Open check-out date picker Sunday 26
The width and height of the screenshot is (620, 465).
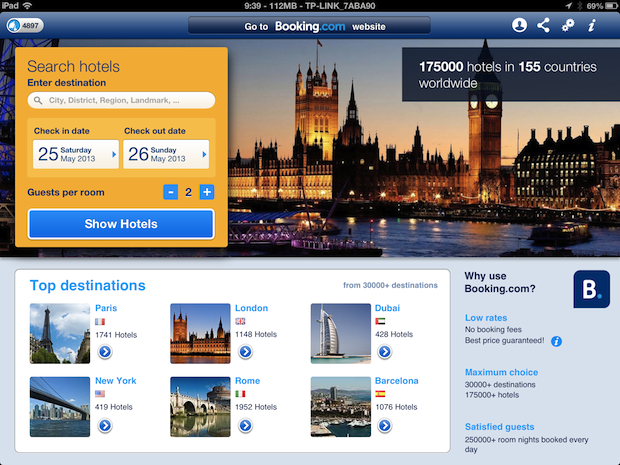(166, 154)
